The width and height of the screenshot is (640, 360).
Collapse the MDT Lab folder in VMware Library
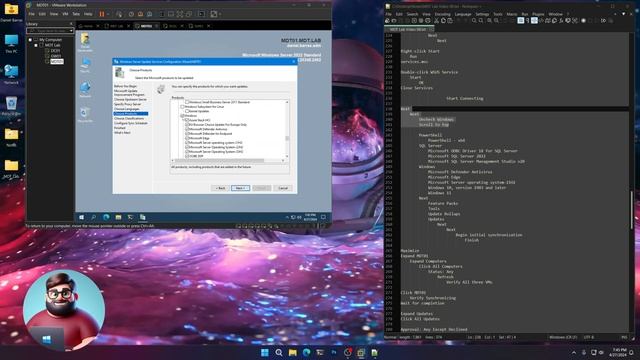pyautogui.click(x=36, y=45)
